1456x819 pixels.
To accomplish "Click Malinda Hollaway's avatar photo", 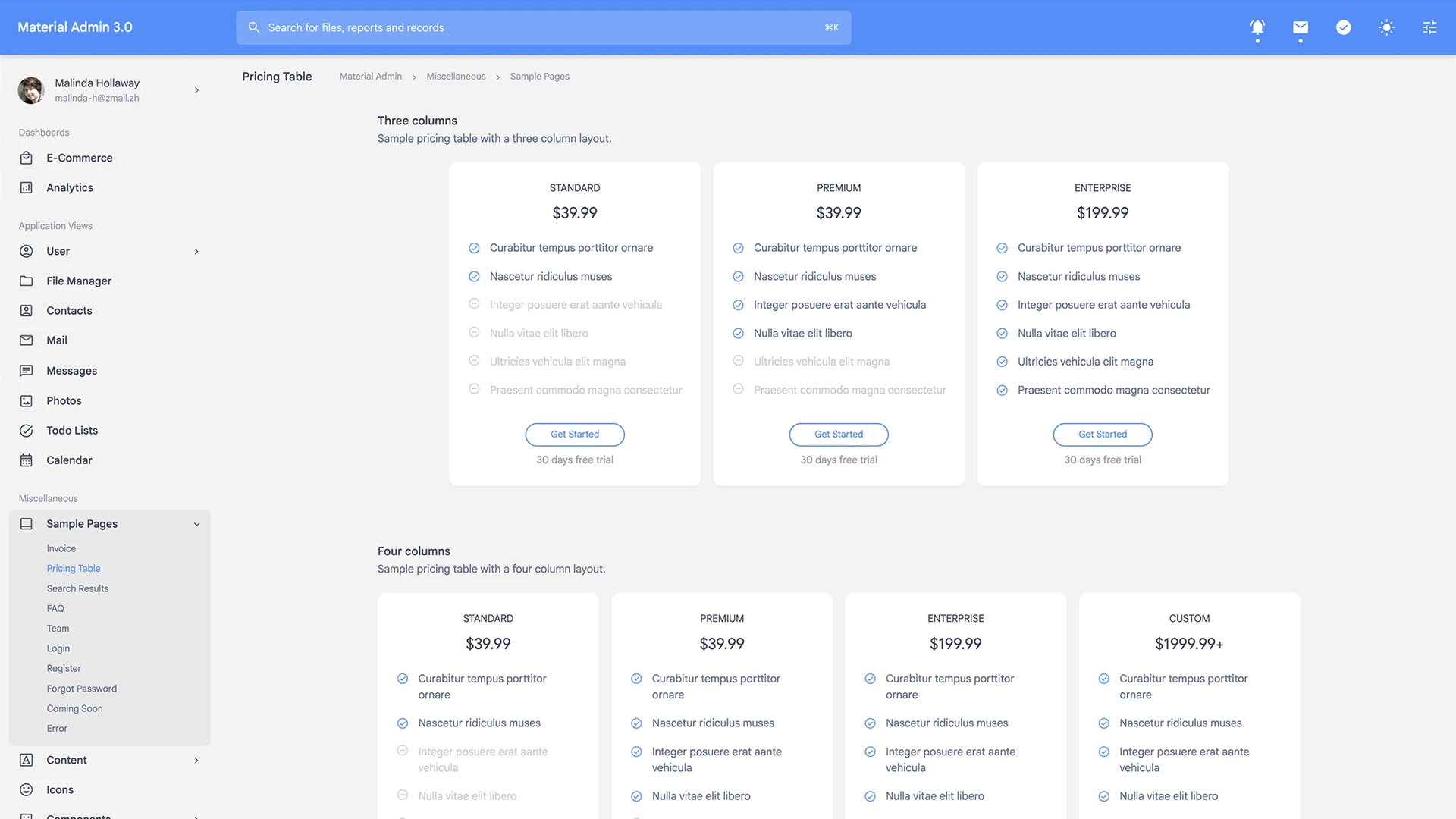I will (x=31, y=90).
